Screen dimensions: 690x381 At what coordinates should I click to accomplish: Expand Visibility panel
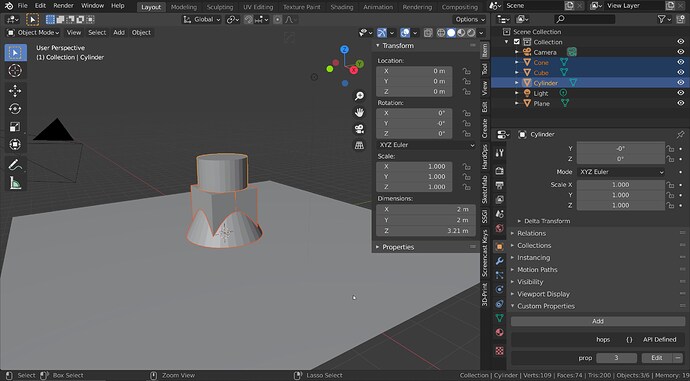530,282
